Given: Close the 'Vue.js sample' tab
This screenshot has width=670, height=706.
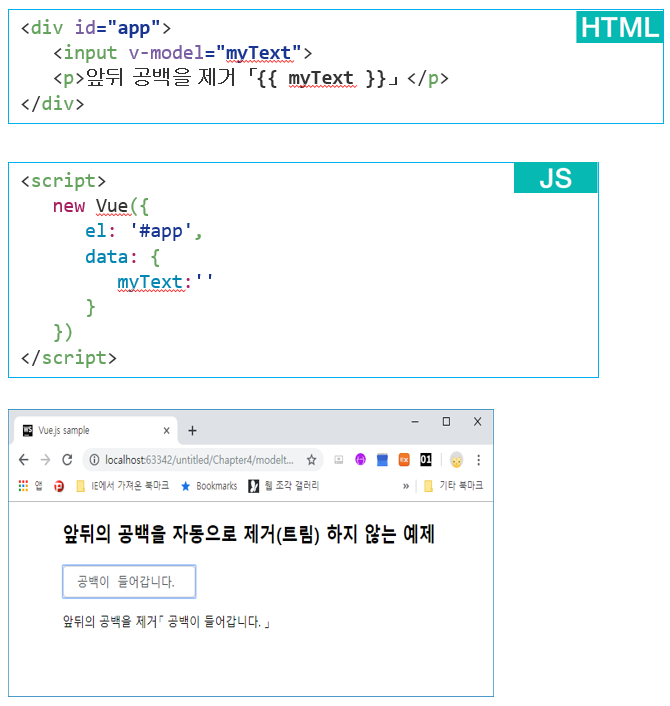Looking at the screenshot, I should [x=167, y=430].
